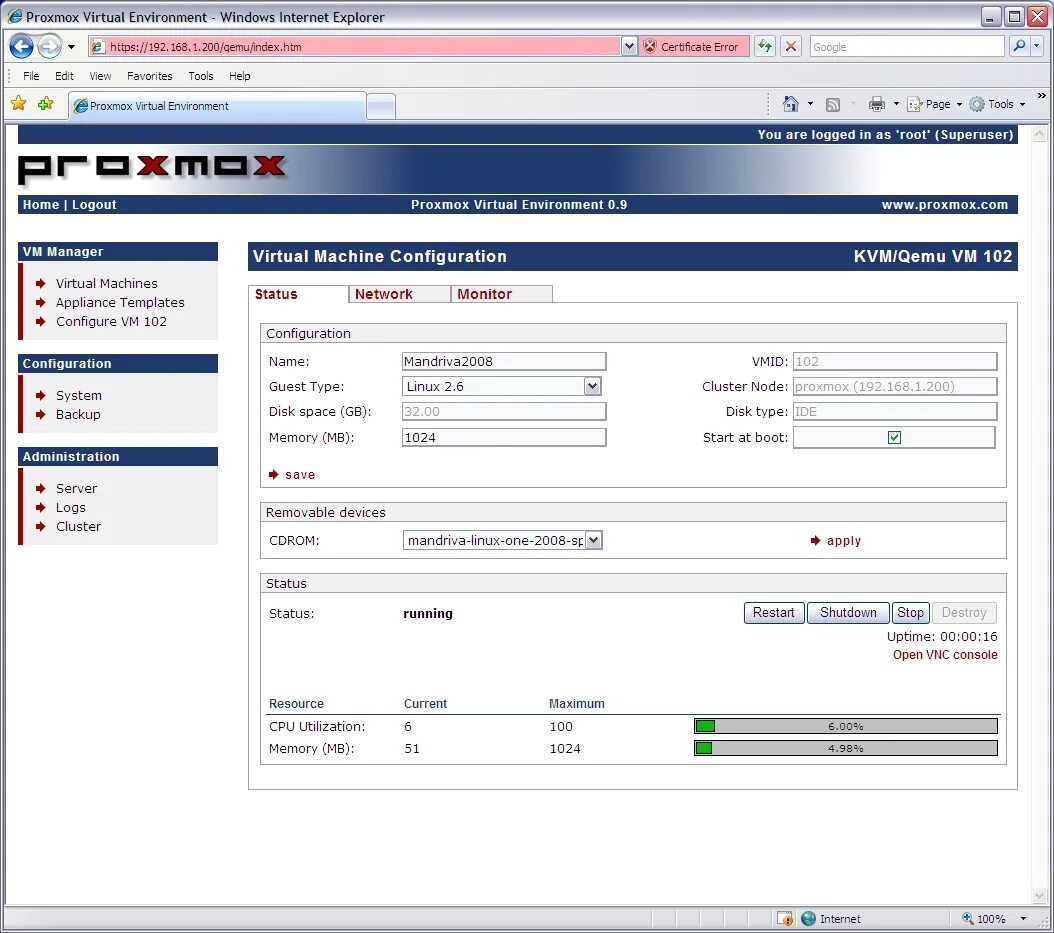This screenshot has width=1054, height=933.
Task: Click the browser Forward arrow button
Action: [x=49, y=46]
